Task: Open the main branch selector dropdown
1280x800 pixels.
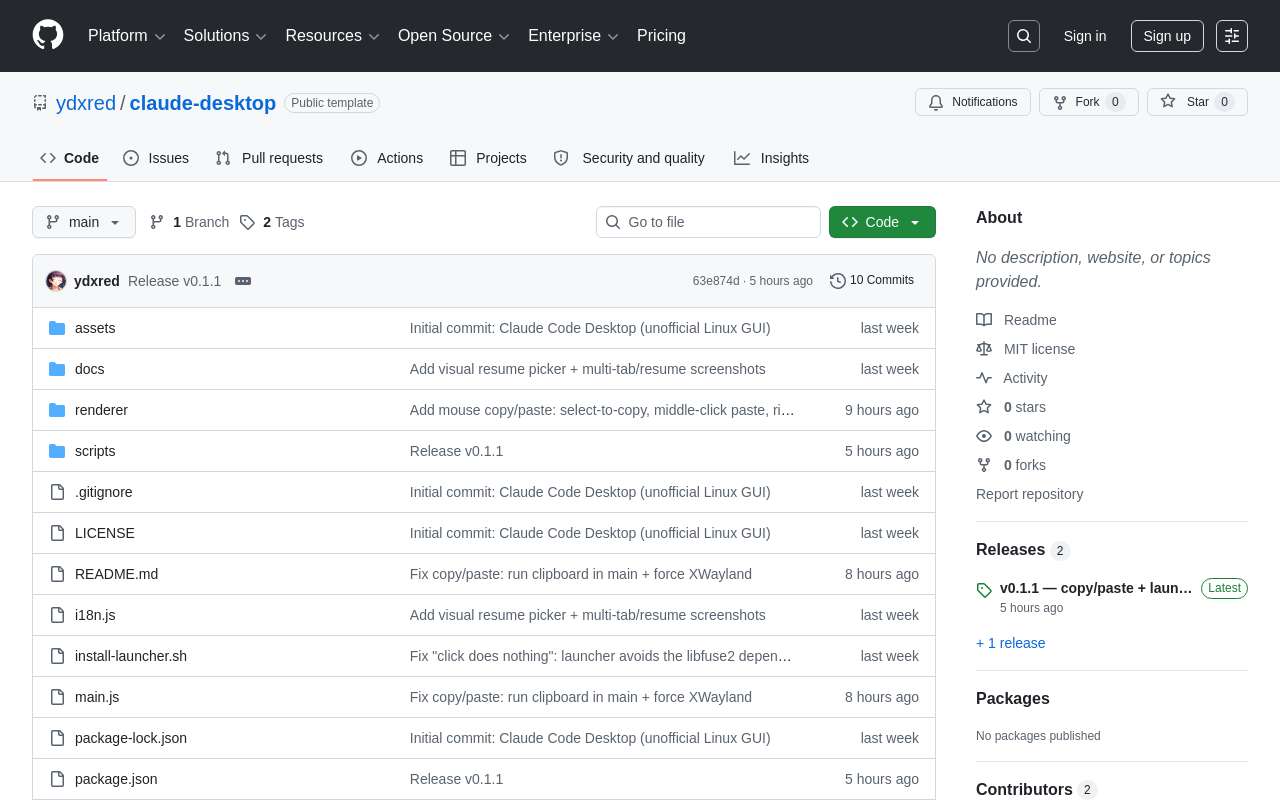Action: (x=84, y=222)
